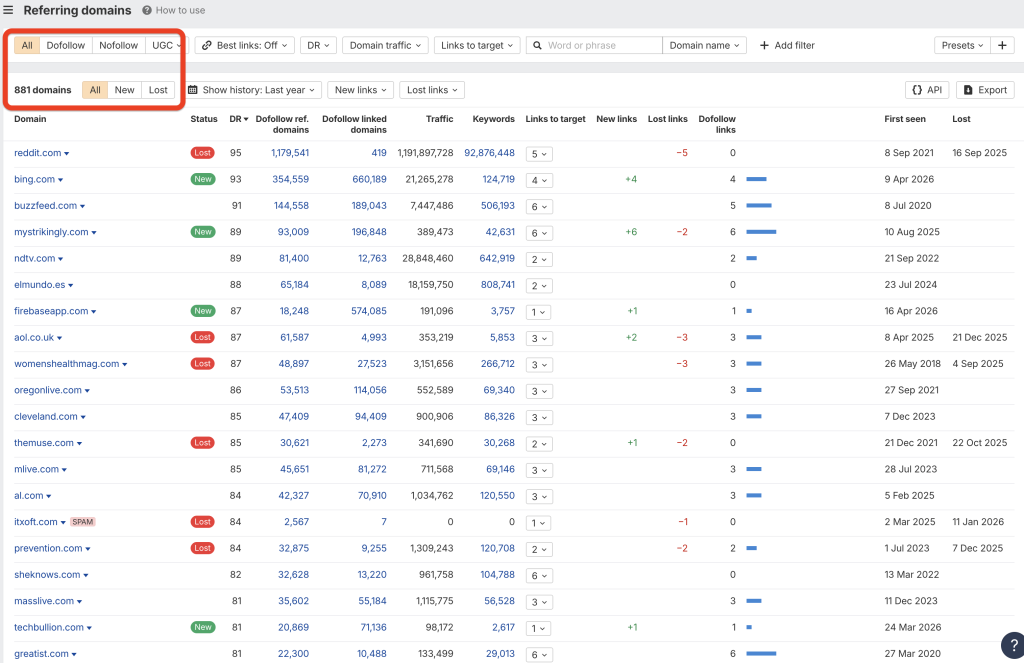Click the SPAM tag on itxoft.com
Screen dimensions: 1024x663
(82, 522)
